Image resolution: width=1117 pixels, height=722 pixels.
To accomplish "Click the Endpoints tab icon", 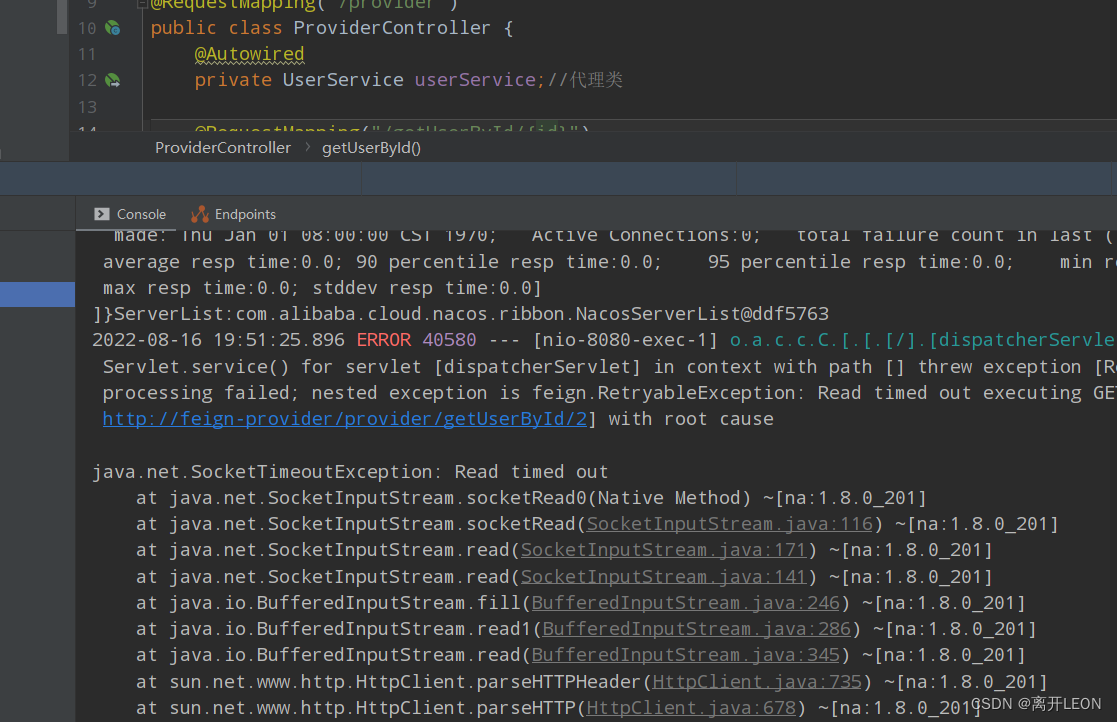I will pos(200,214).
